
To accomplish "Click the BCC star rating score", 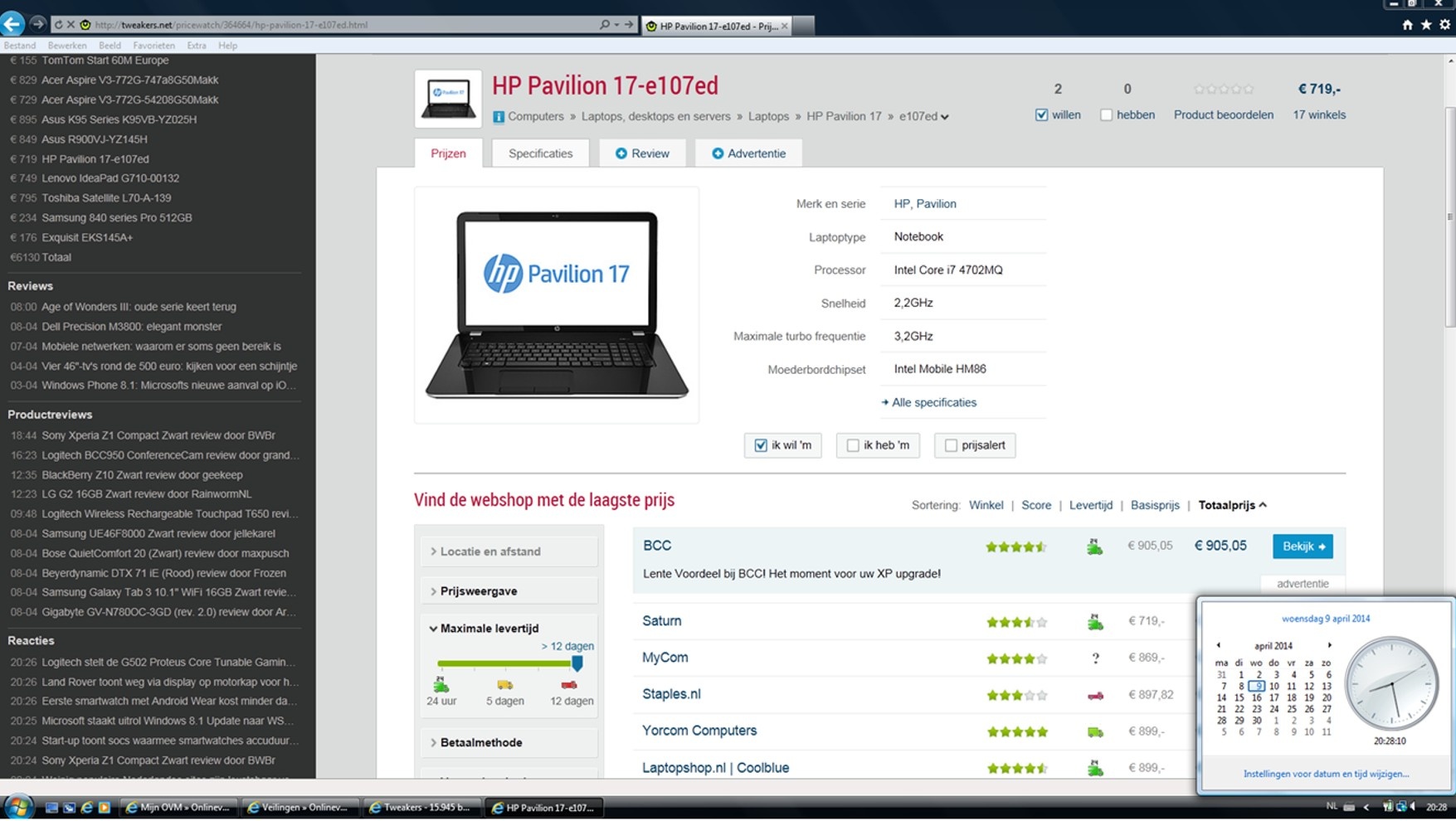I will pos(1016,547).
